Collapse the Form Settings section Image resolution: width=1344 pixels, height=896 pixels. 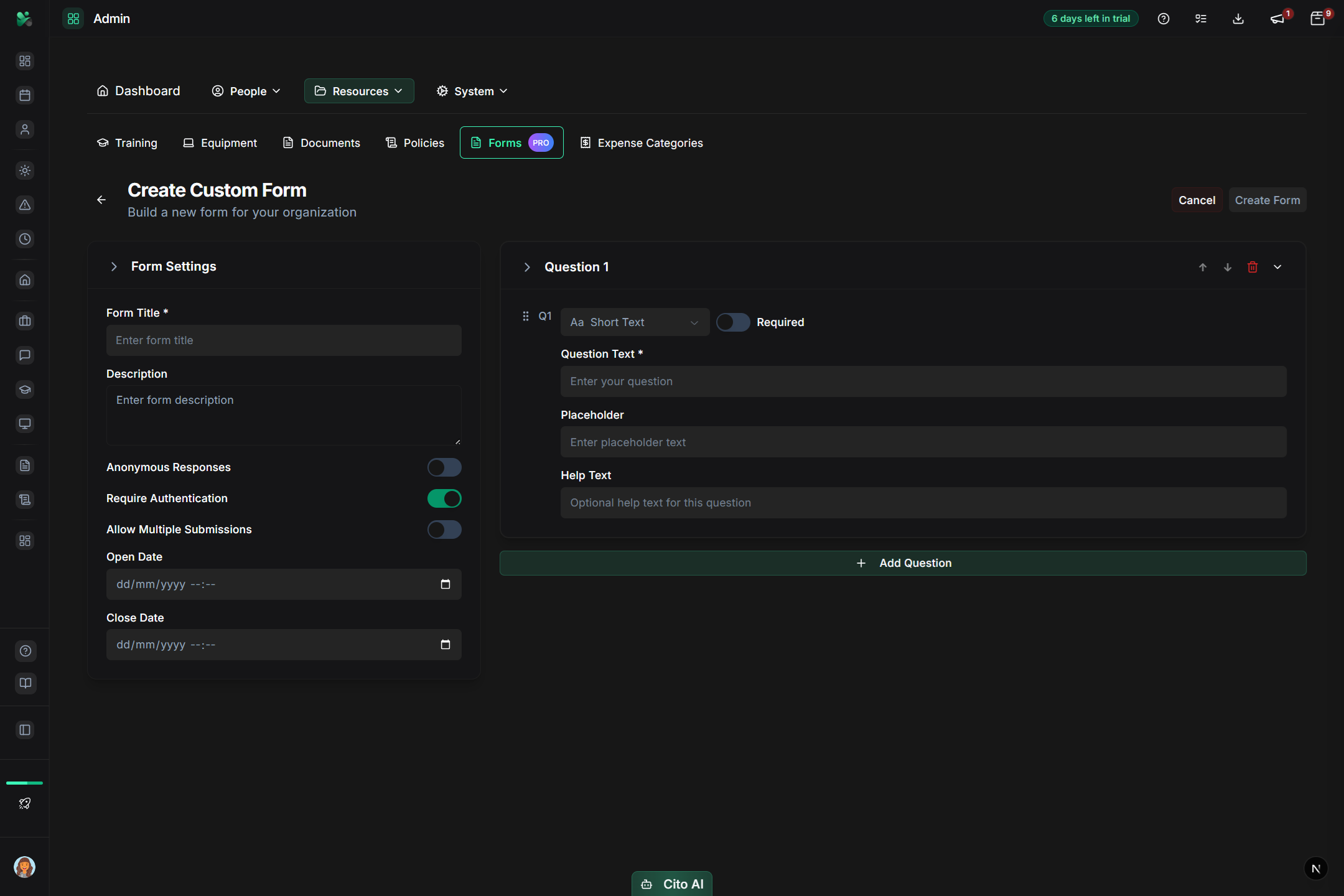coord(114,266)
